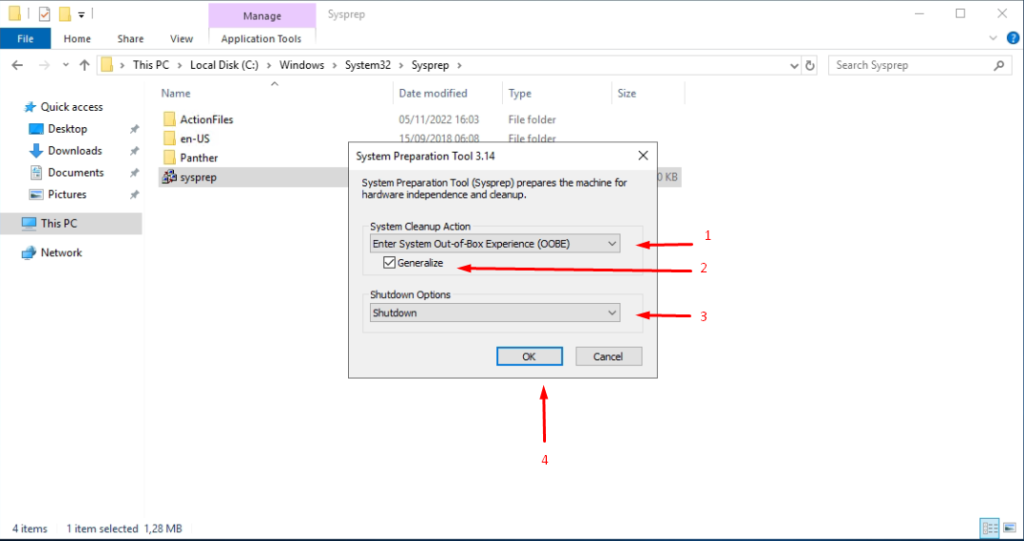Screen dimensions: 1024x541
Task: Switch to the View ribbon tab
Action: 181,39
